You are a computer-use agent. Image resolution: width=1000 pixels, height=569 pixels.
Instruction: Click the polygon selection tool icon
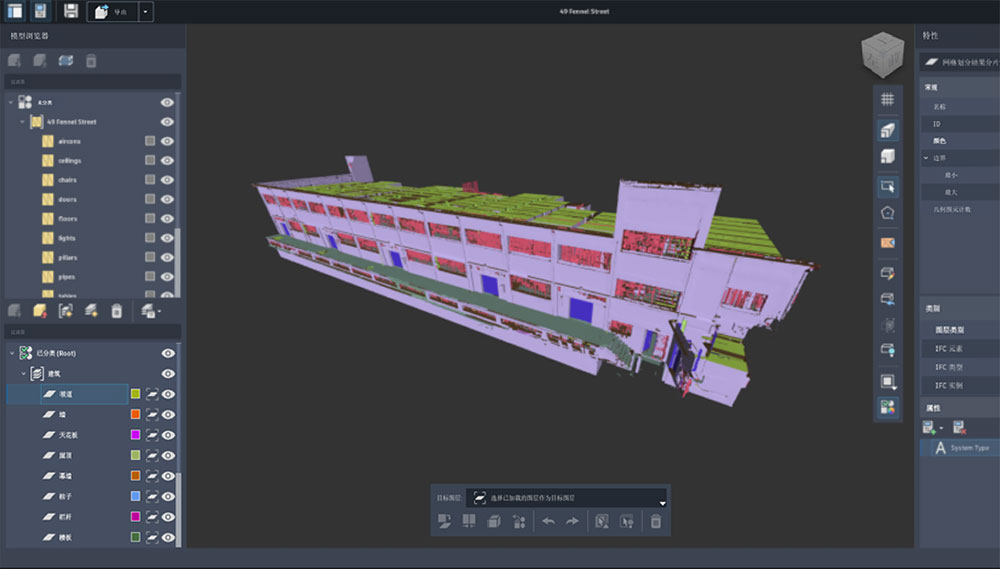(x=887, y=213)
